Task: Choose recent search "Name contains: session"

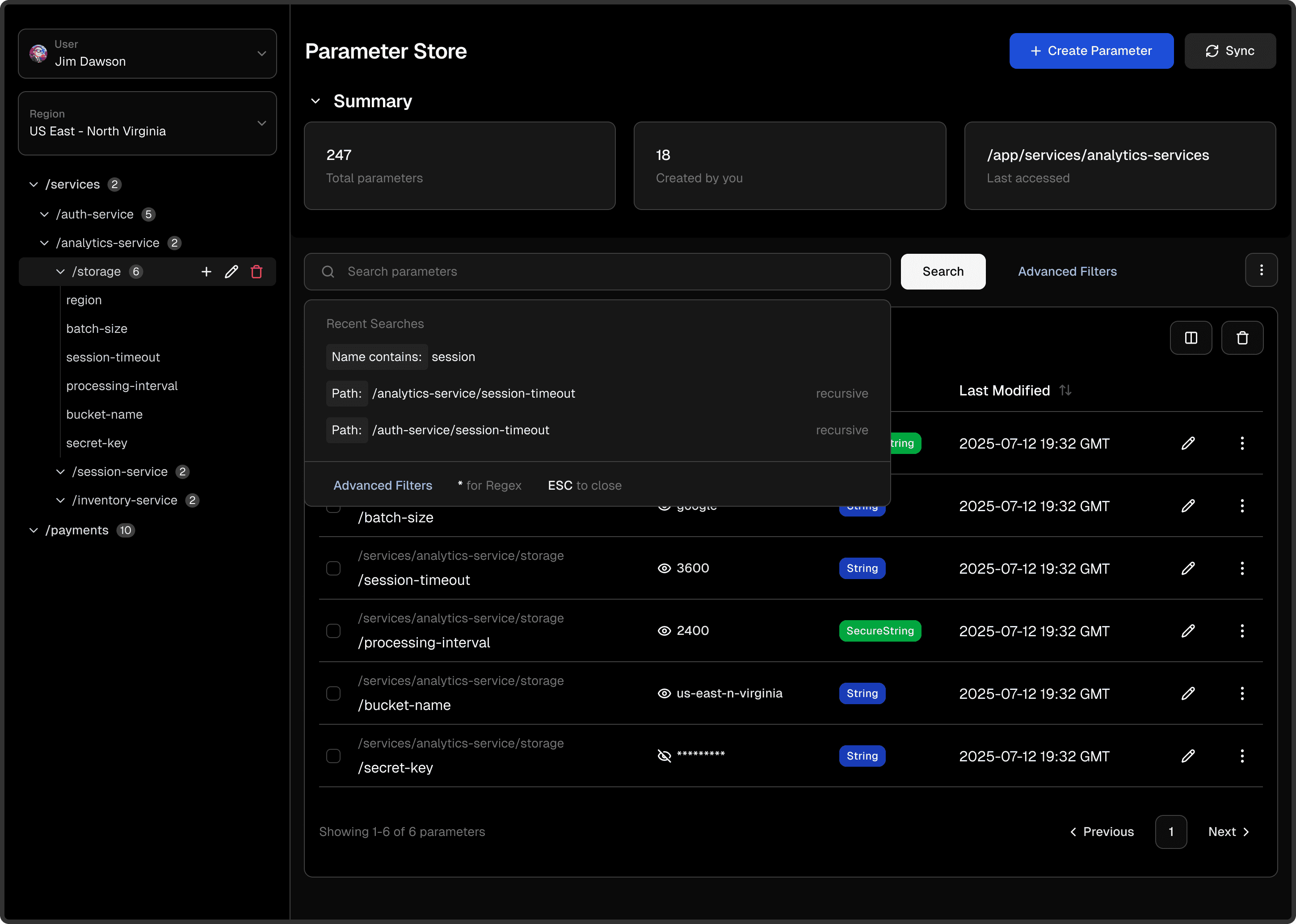Action: 401,357
